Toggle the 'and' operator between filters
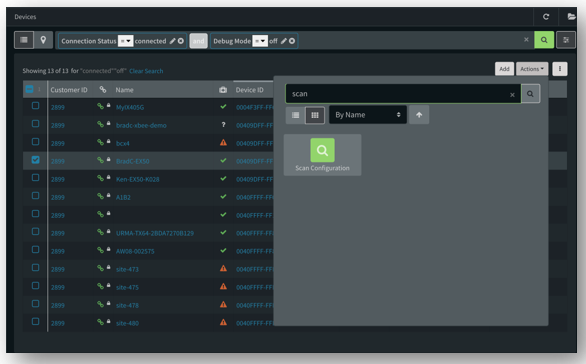The width and height of the screenshot is (586, 364). click(198, 41)
